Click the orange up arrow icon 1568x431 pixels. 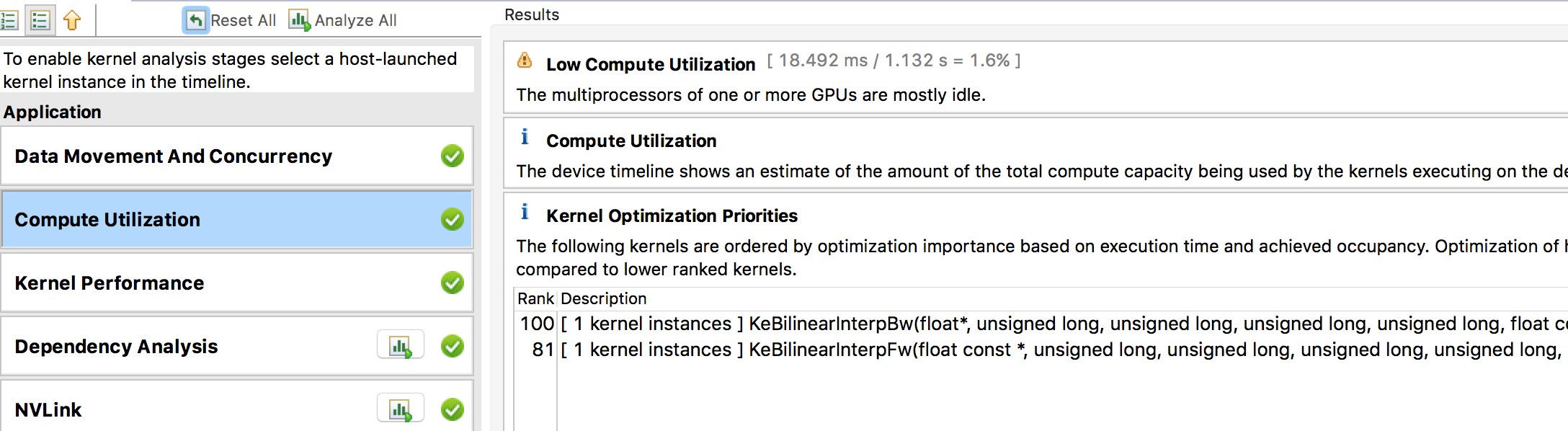72,20
